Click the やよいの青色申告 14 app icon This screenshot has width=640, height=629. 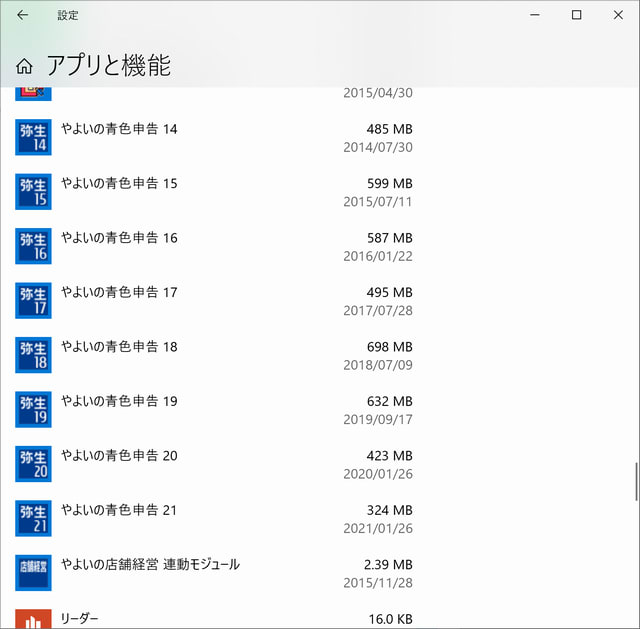33,137
